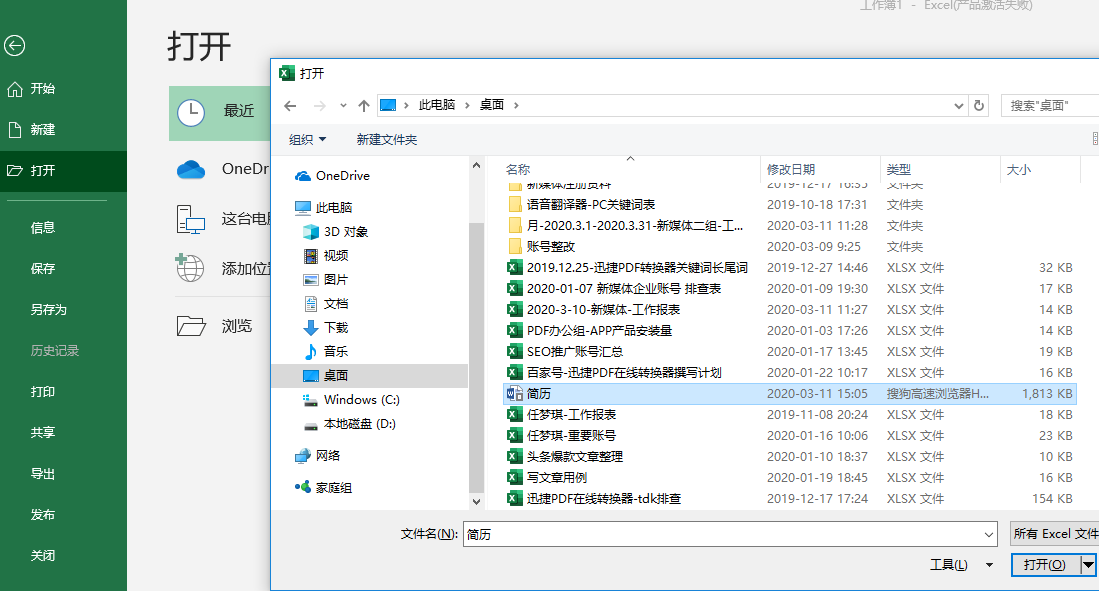Screen dimensions: 1099x591
Task: Select 打开 in Excel sidebar
Action: (63, 170)
